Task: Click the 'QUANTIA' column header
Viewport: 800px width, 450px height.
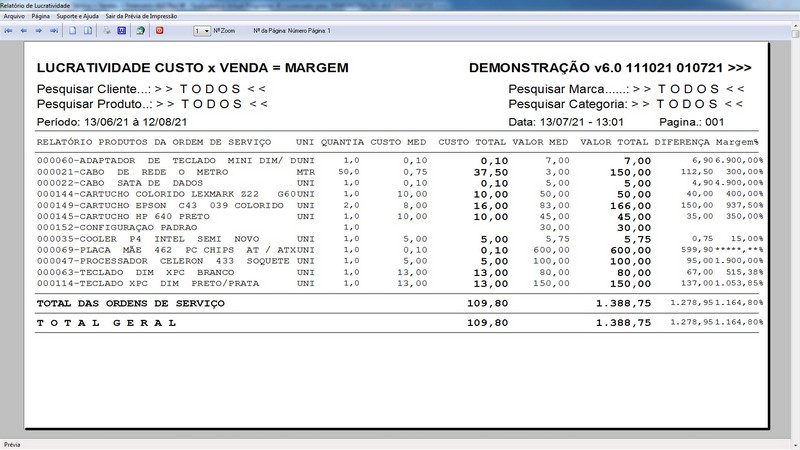Action: click(x=342, y=142)
